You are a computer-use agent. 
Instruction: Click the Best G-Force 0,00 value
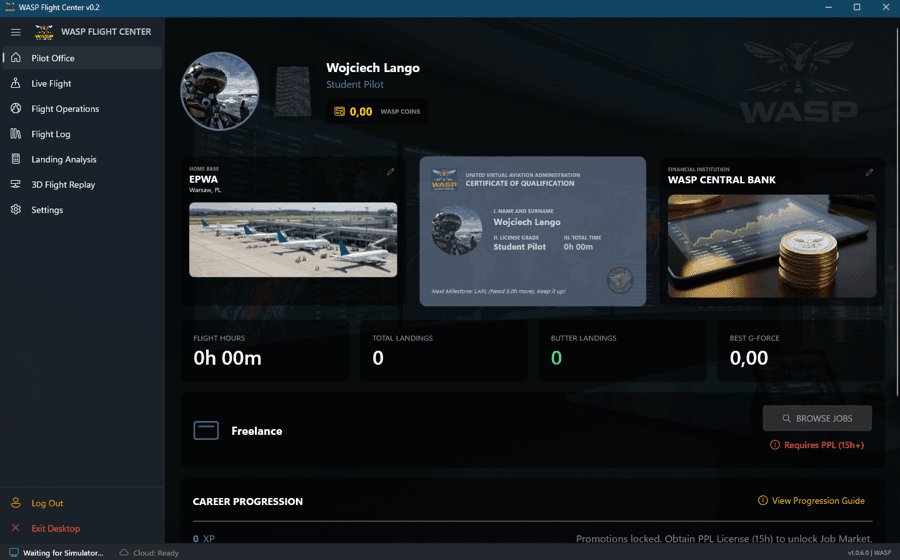[x=748, y=358]
